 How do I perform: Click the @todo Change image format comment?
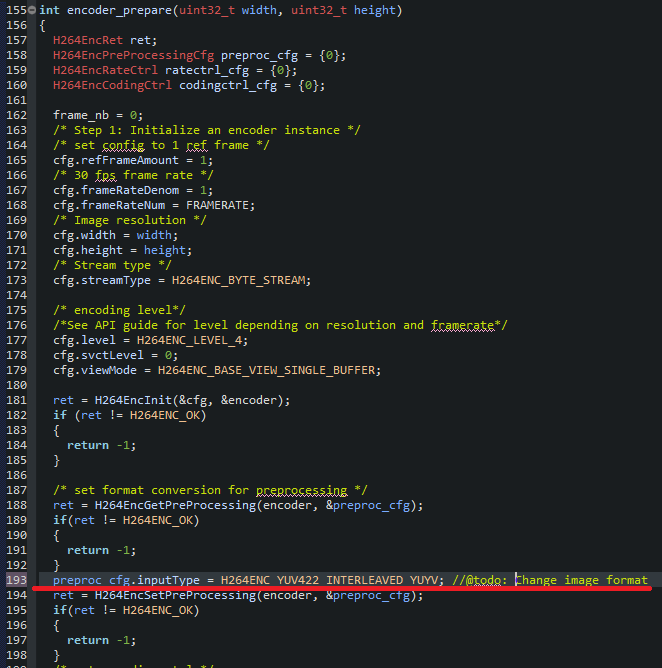click(550, 580)
